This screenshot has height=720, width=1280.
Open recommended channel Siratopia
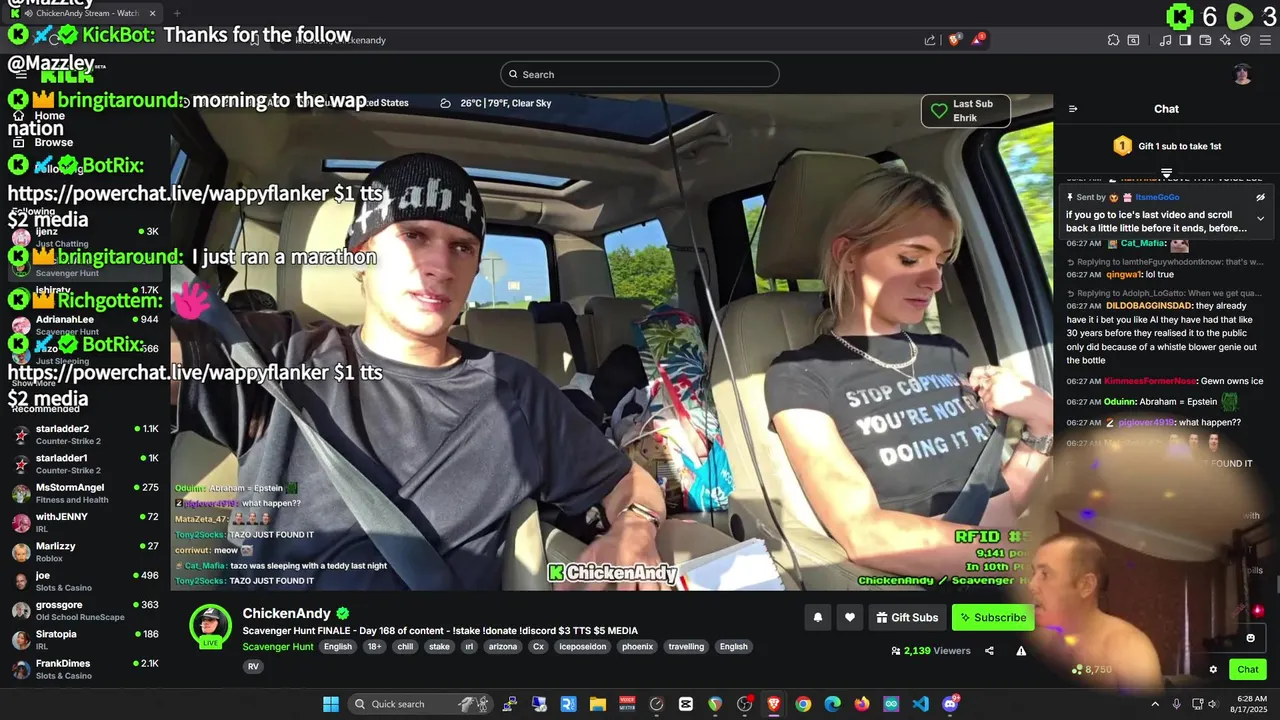(85, 640)
